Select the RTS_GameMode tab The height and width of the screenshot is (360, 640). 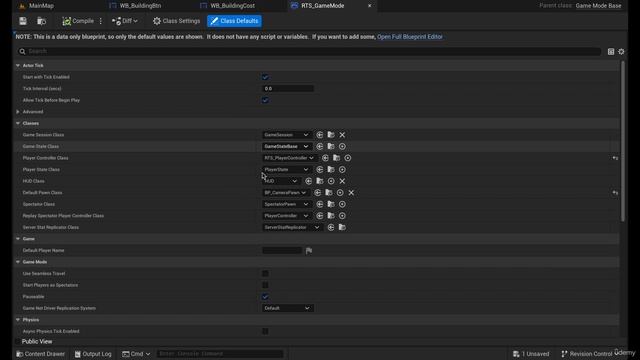pos(322,6)
